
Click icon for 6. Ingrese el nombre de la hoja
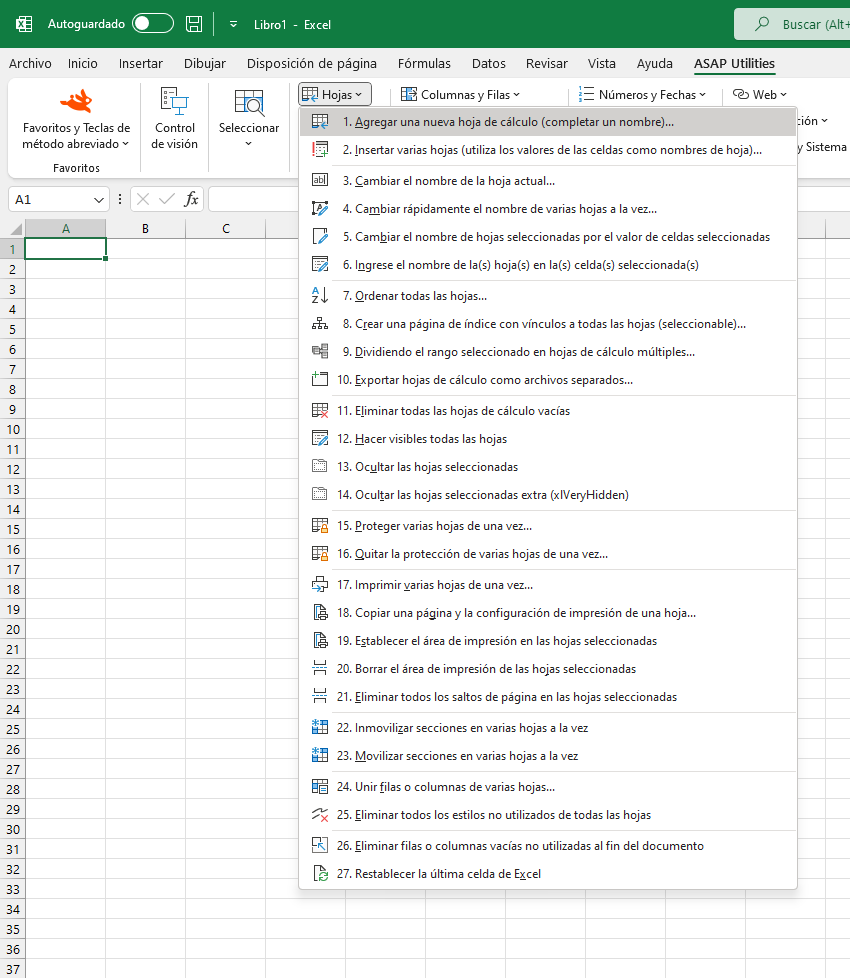[320, 265]
